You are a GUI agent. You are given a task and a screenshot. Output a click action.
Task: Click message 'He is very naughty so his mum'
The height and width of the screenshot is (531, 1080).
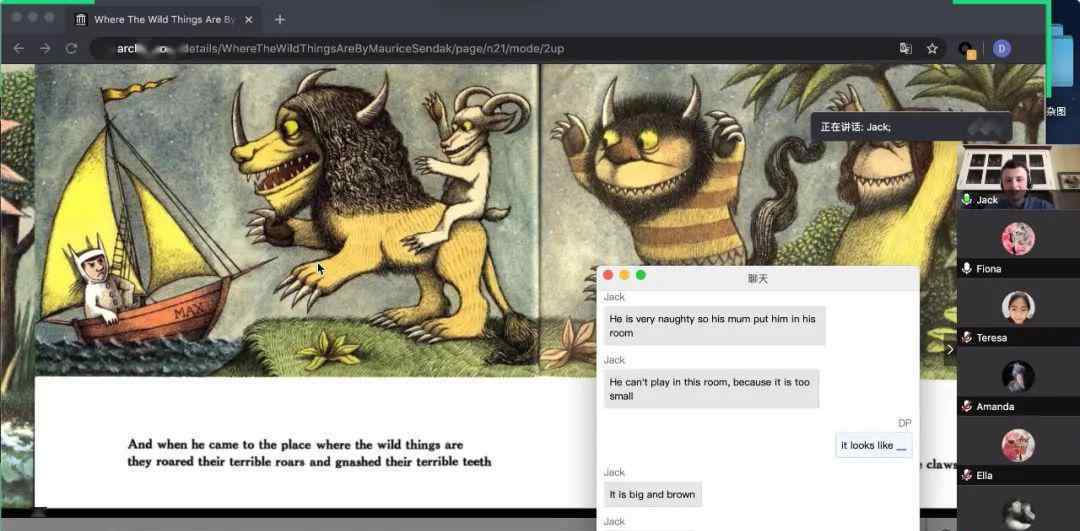point(714,326)
